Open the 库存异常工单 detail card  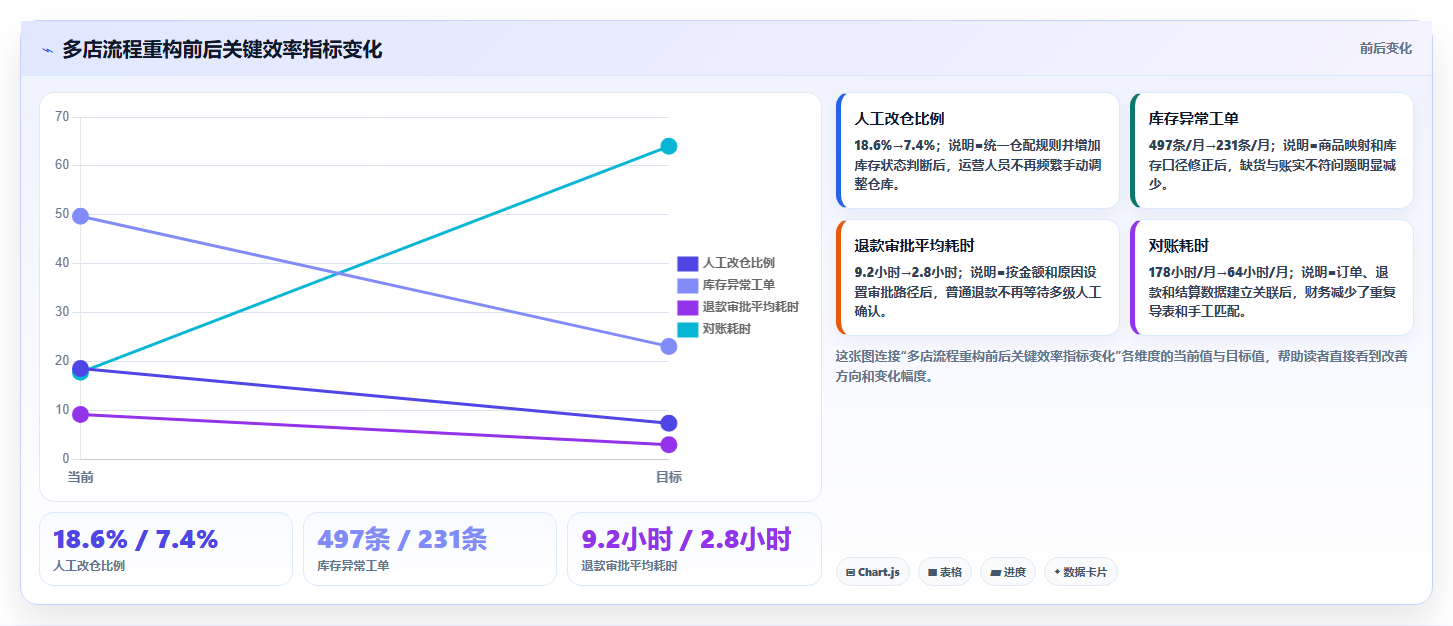point(1271,150)
